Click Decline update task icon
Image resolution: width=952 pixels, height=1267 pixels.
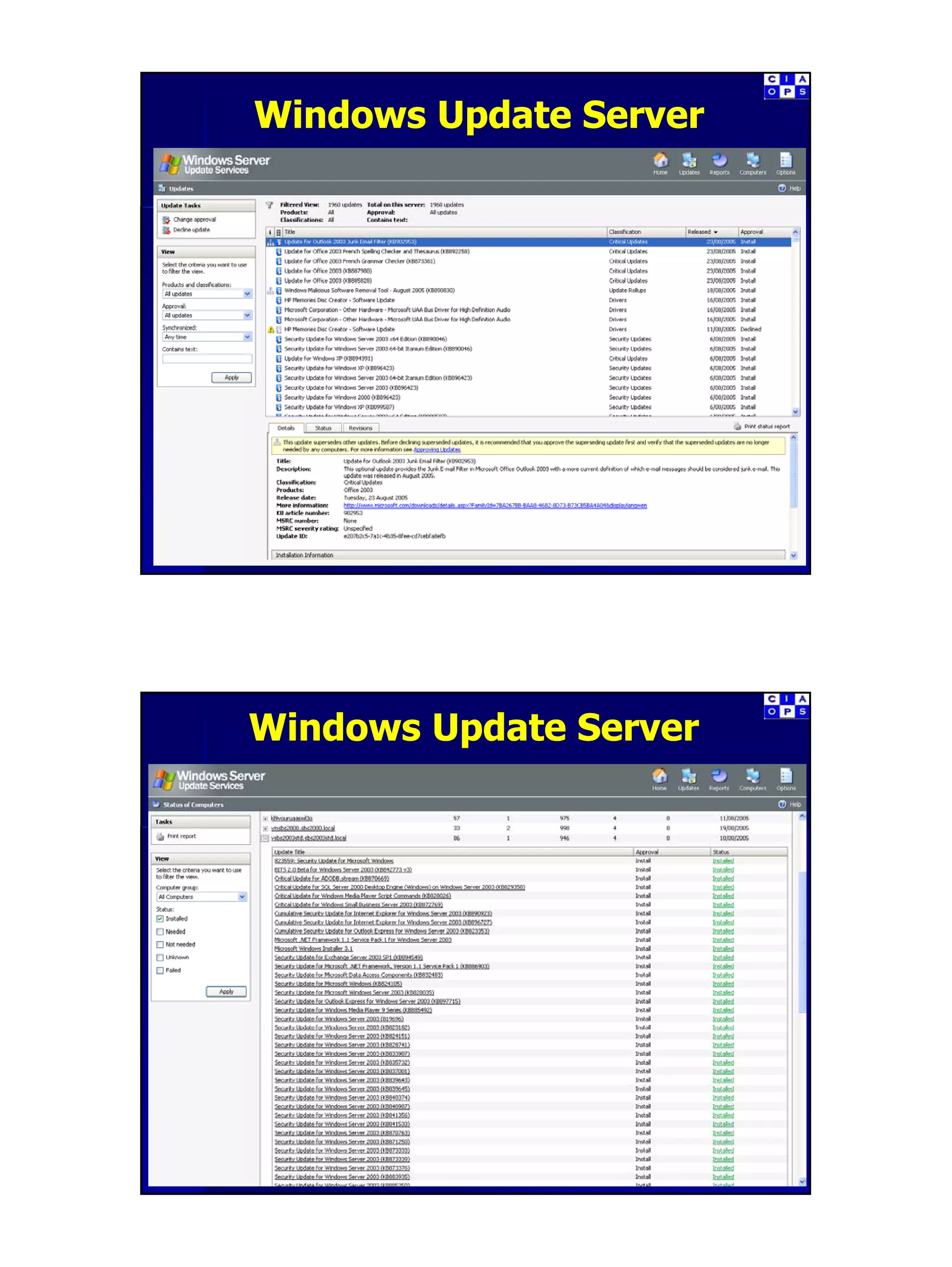(166, 230)
